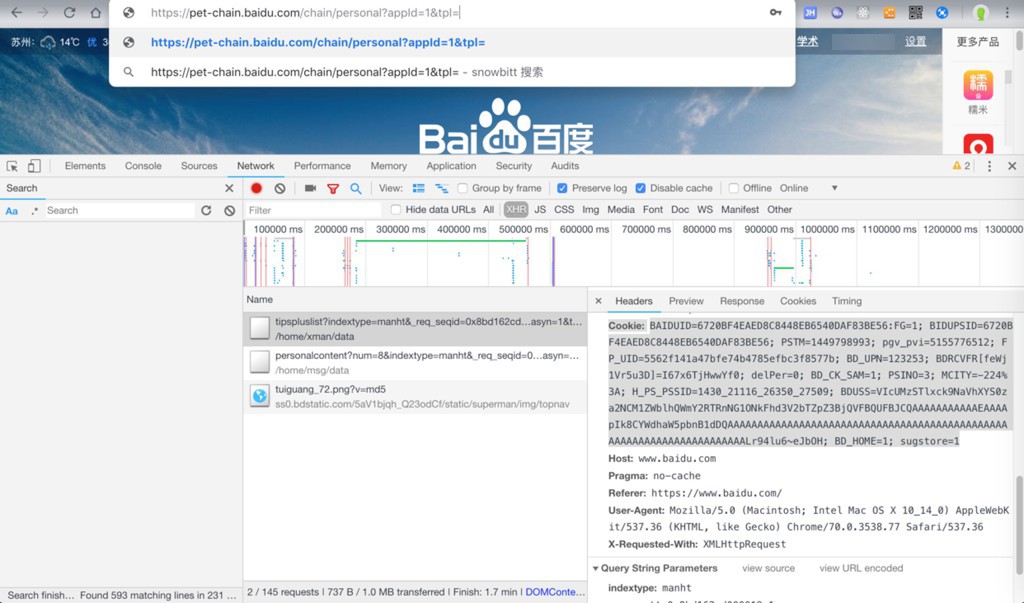Open the Performance tab
The width and height of the screenshot is (1024, 603).
pyautogui.click(x=322, y=166)
